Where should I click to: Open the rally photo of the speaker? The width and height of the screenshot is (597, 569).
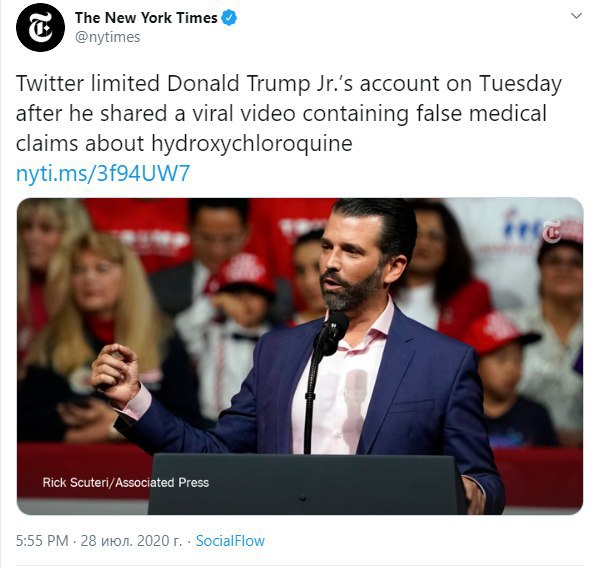pos(300,356)
